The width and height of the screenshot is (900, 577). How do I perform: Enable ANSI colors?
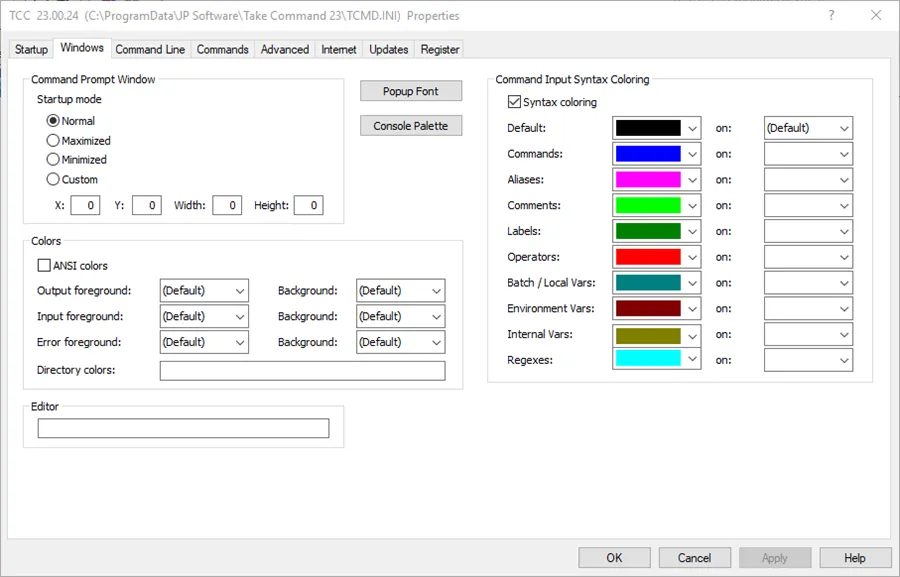(44, 265)
